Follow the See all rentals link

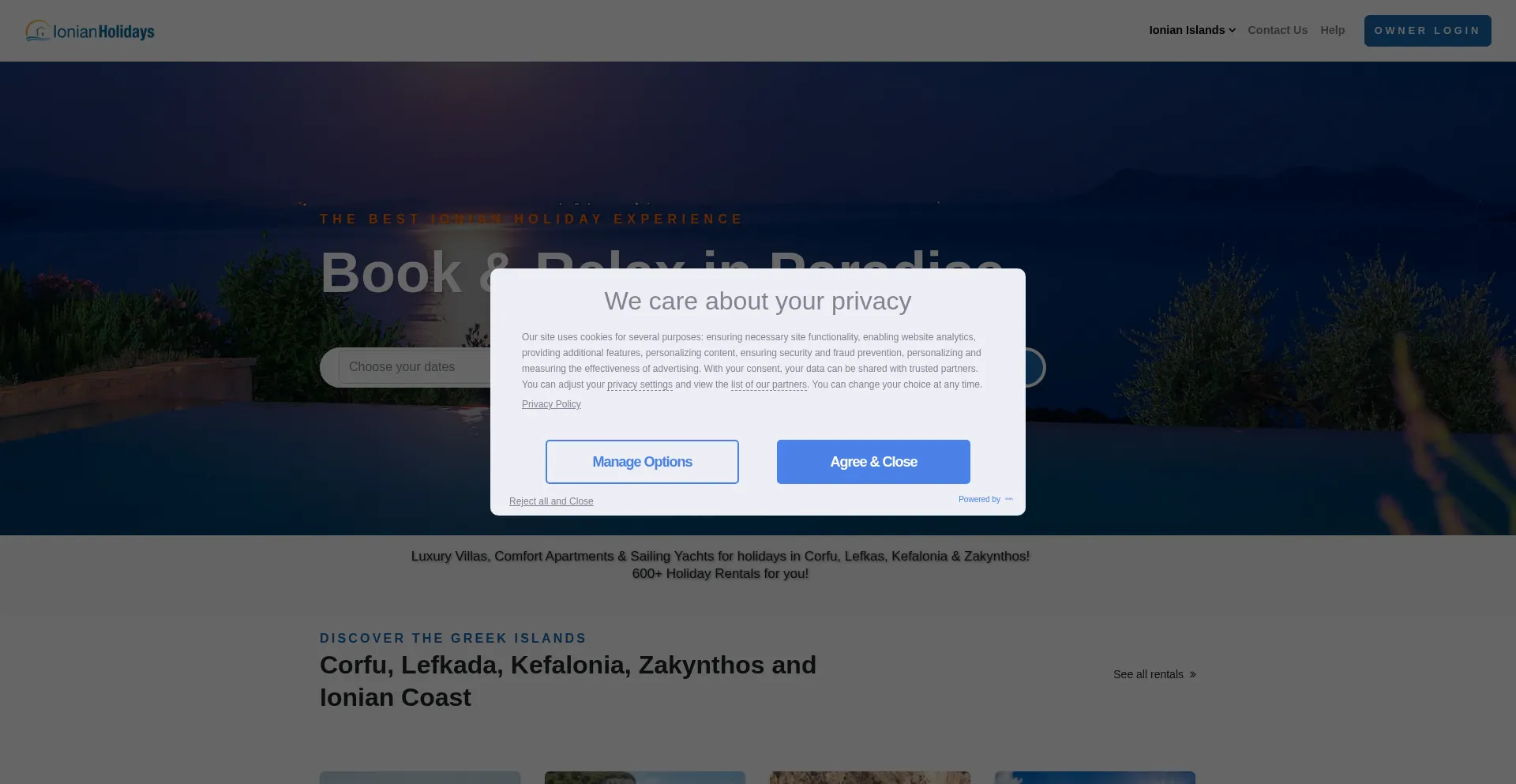point(1148,674)
